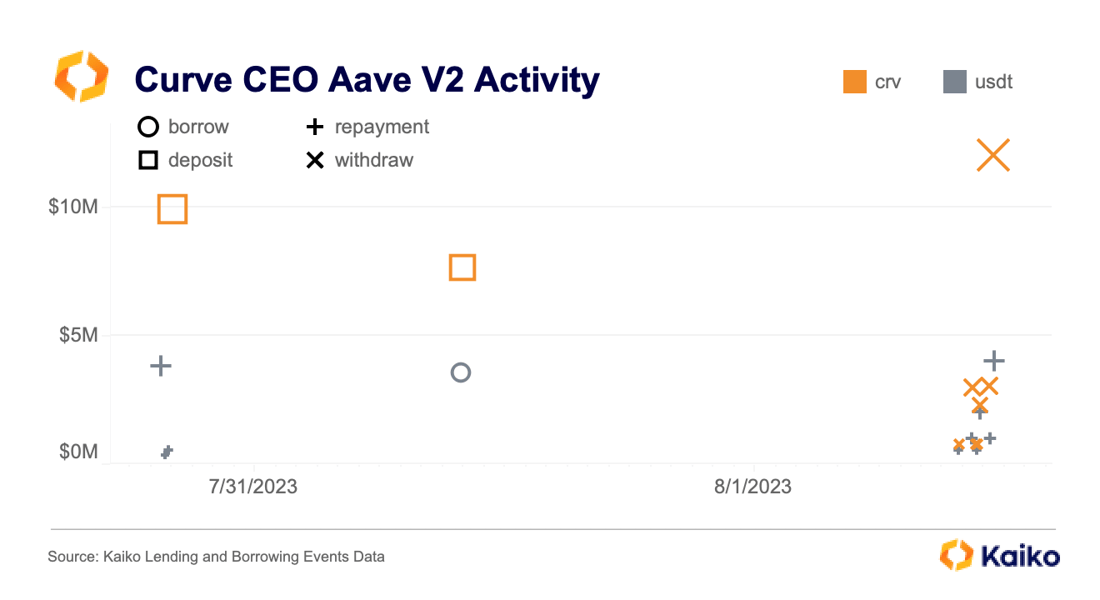Click the deposit square legend marker

click(148, 161)
